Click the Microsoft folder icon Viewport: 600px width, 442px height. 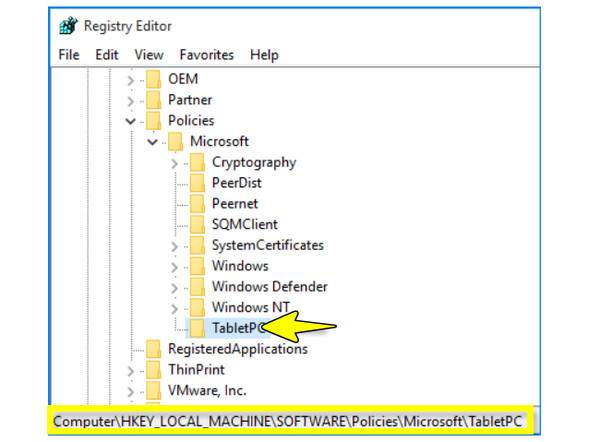click(x=176, y=141)
